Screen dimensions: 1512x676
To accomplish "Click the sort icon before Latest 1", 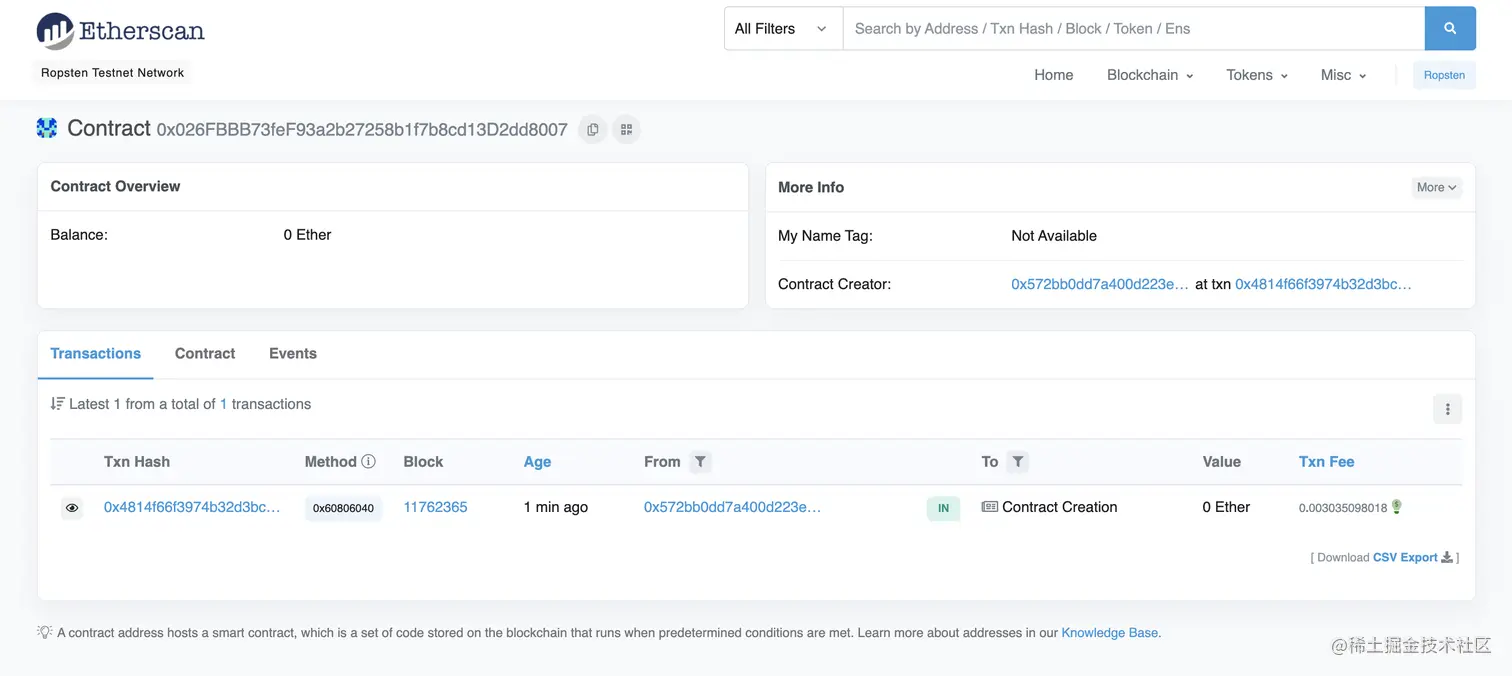I will [57, 404].
